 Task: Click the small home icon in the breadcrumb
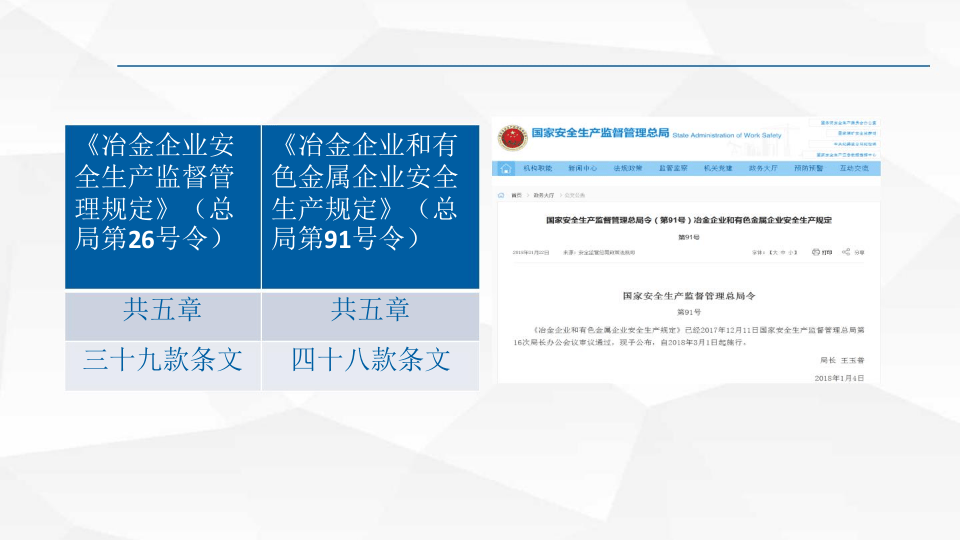(x=501, y=195)
